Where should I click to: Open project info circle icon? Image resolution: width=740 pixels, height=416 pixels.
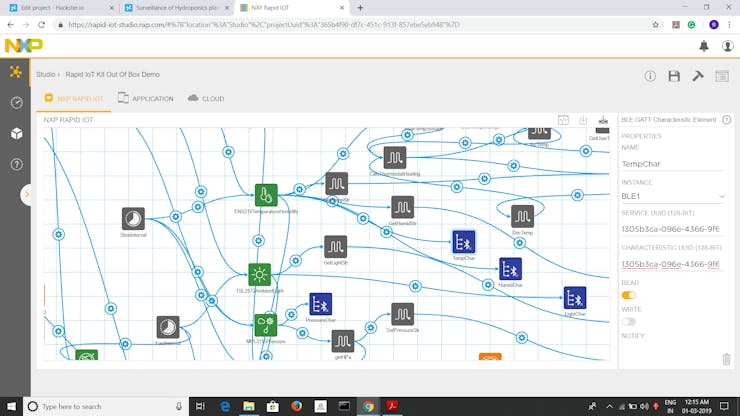coord(650,76)
